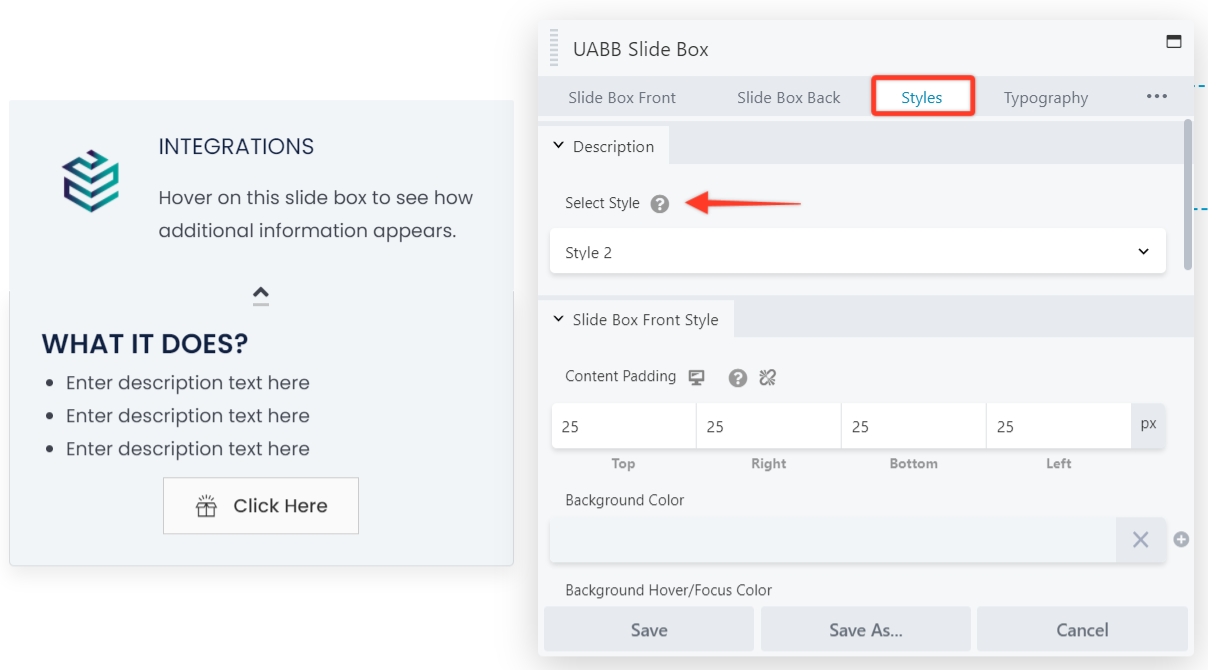Open the Background Color picker field

point(832,540)
